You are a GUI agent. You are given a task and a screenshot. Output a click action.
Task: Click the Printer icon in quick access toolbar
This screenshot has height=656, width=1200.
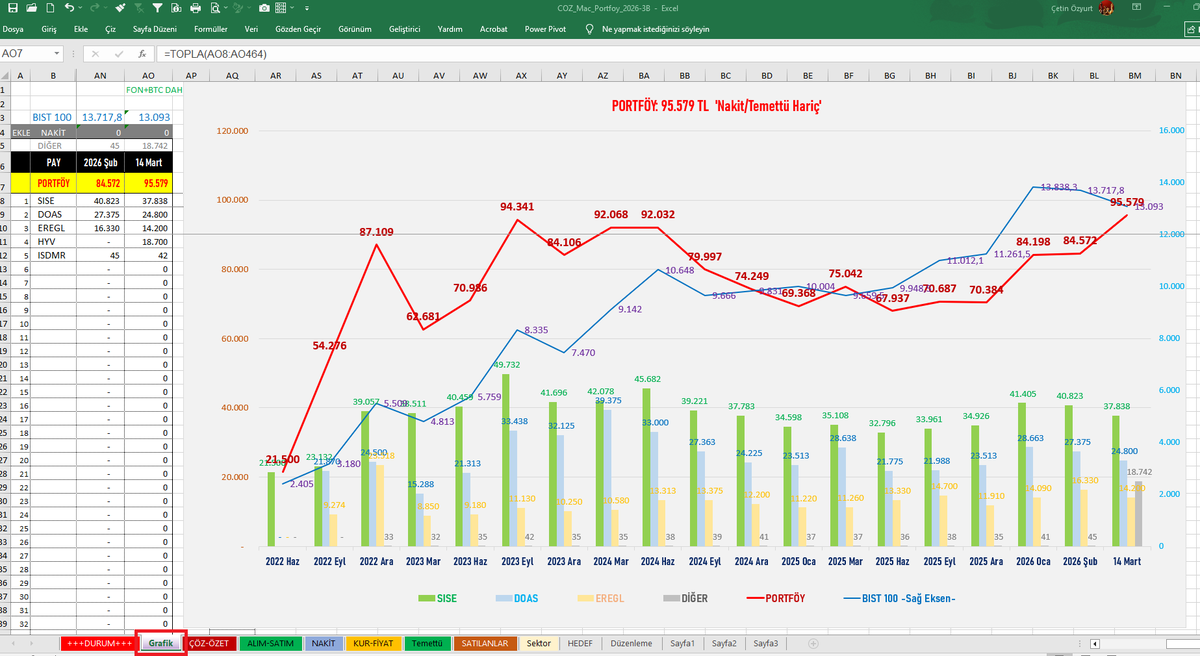coord(195,8)
